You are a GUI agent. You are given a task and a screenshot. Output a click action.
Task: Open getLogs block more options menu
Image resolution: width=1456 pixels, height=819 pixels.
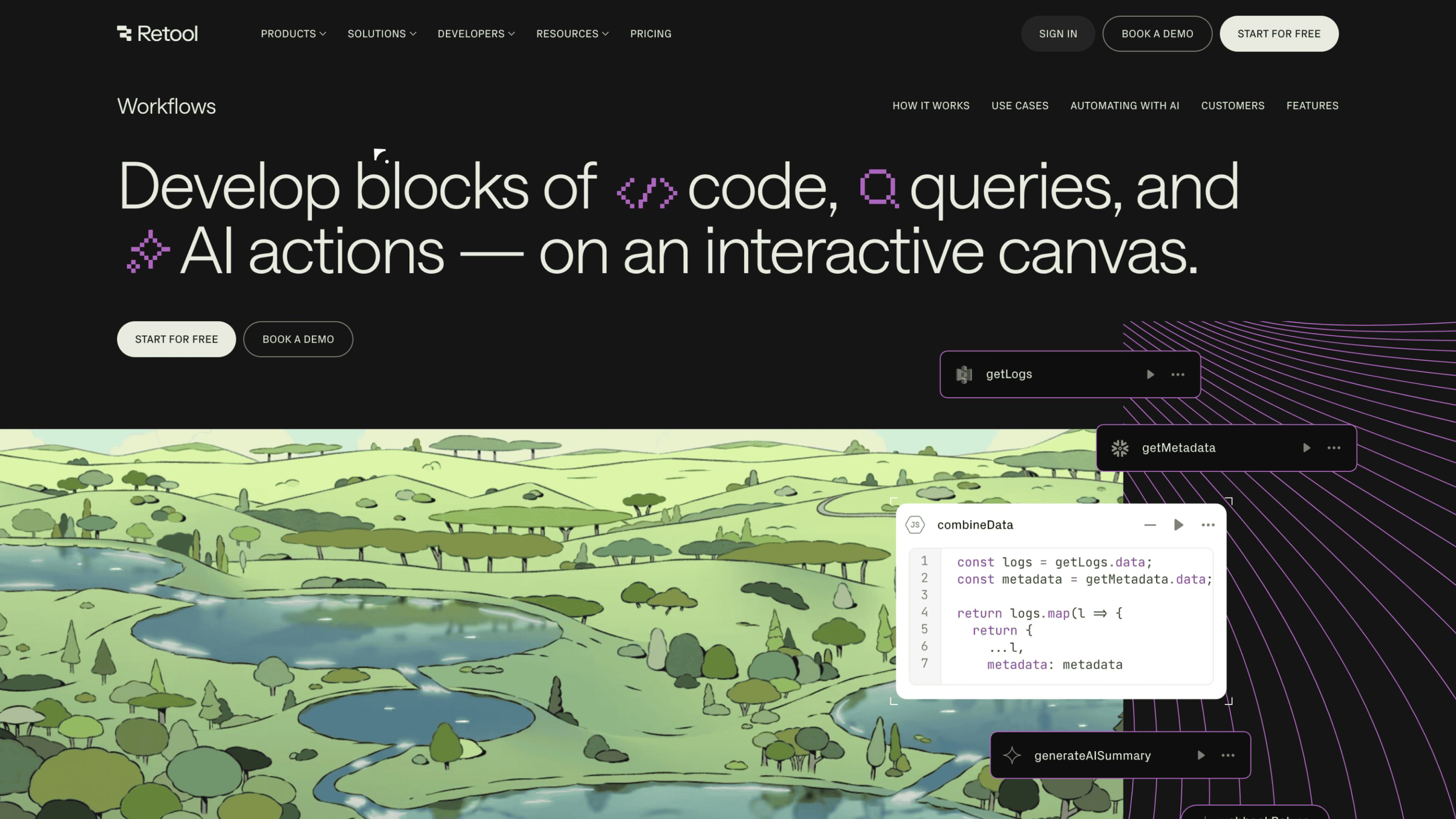click(x=1177, y=374)
